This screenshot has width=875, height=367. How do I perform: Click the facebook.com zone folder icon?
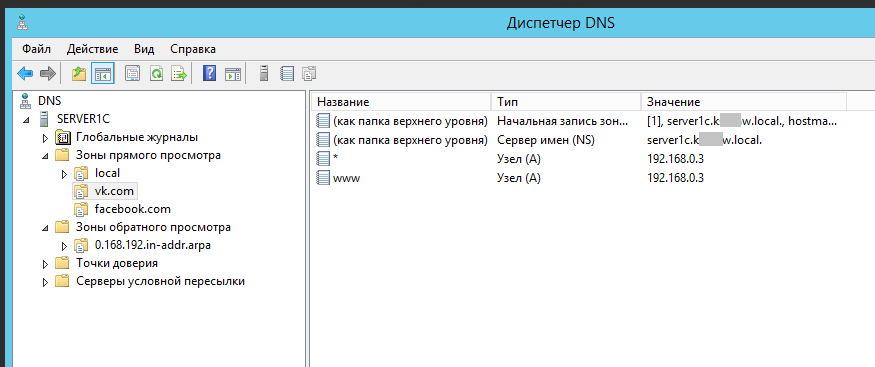[x=81, y=209]
